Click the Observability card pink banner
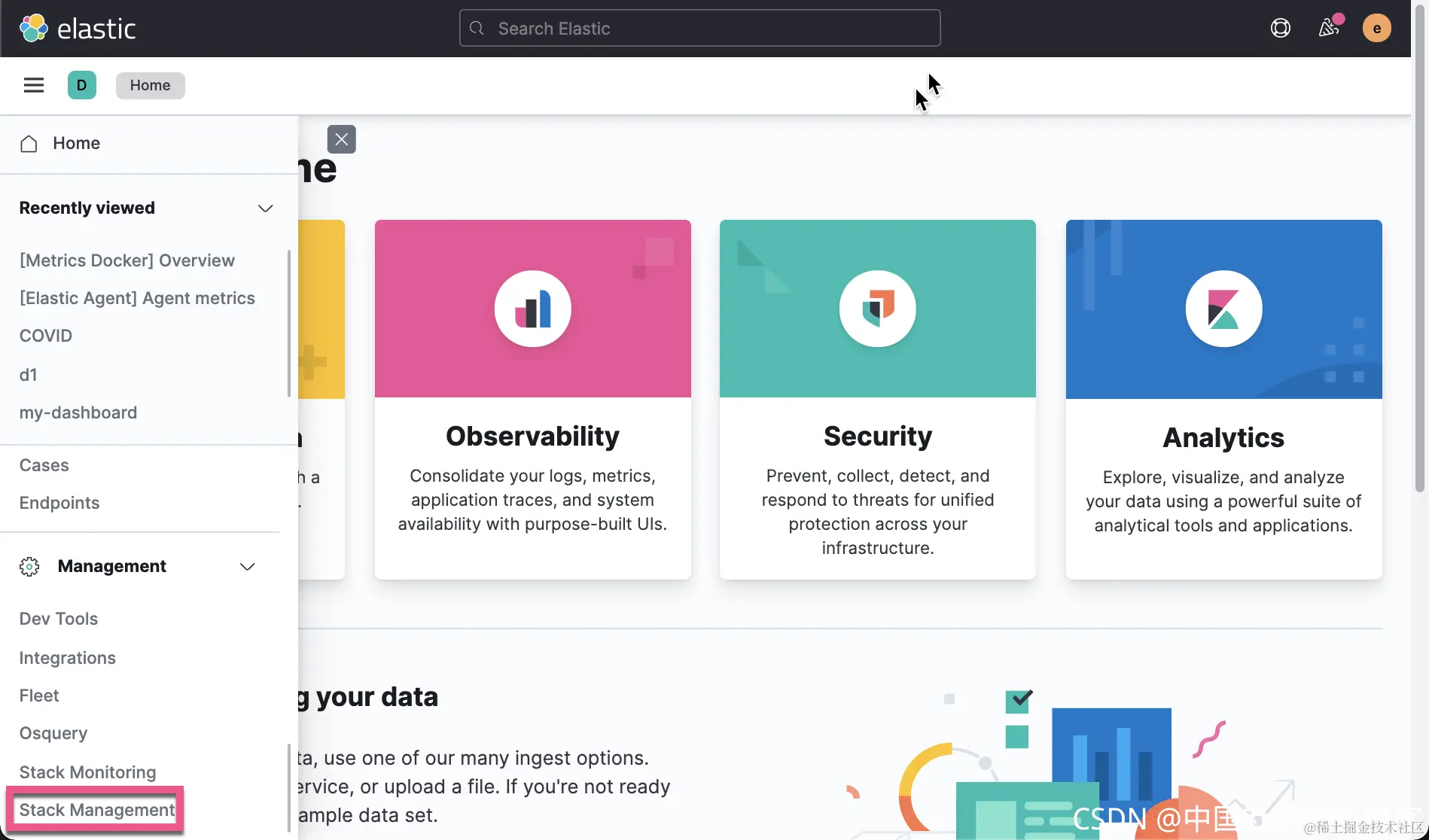This screenshot has height=840, width=1429. [x=533, y=309]
